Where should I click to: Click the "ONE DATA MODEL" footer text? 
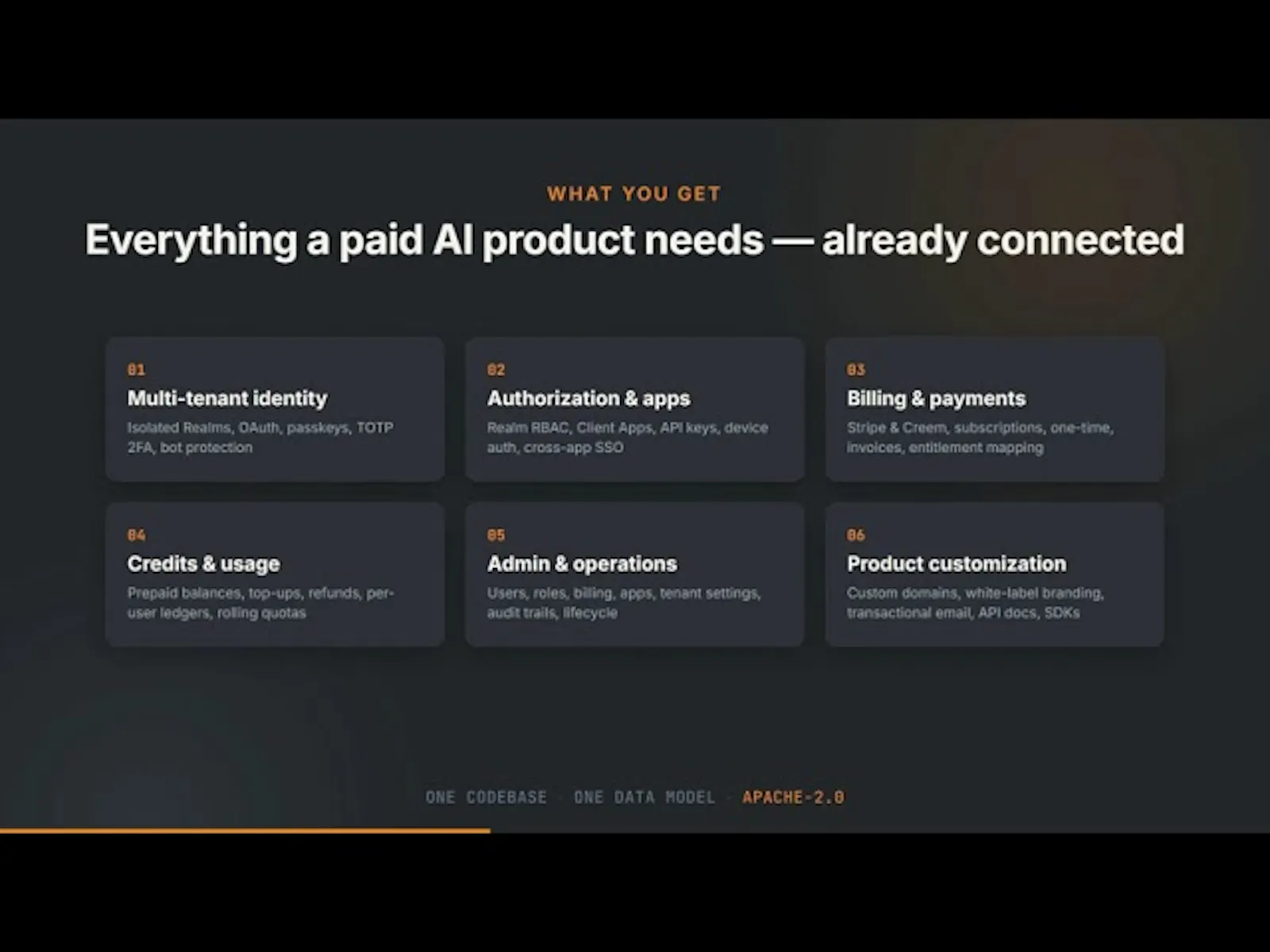(645, 797)
